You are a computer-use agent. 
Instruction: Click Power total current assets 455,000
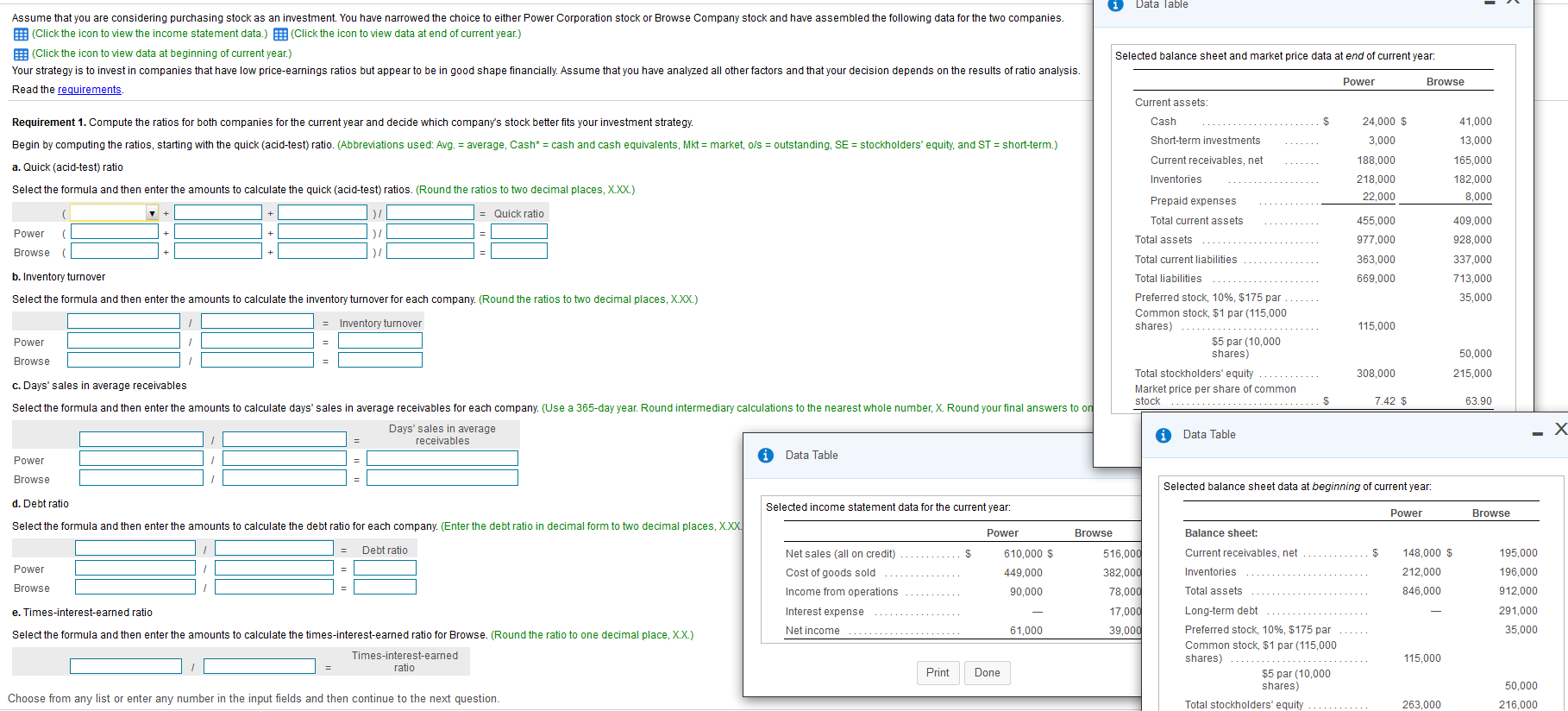[x=1376, y=221]
